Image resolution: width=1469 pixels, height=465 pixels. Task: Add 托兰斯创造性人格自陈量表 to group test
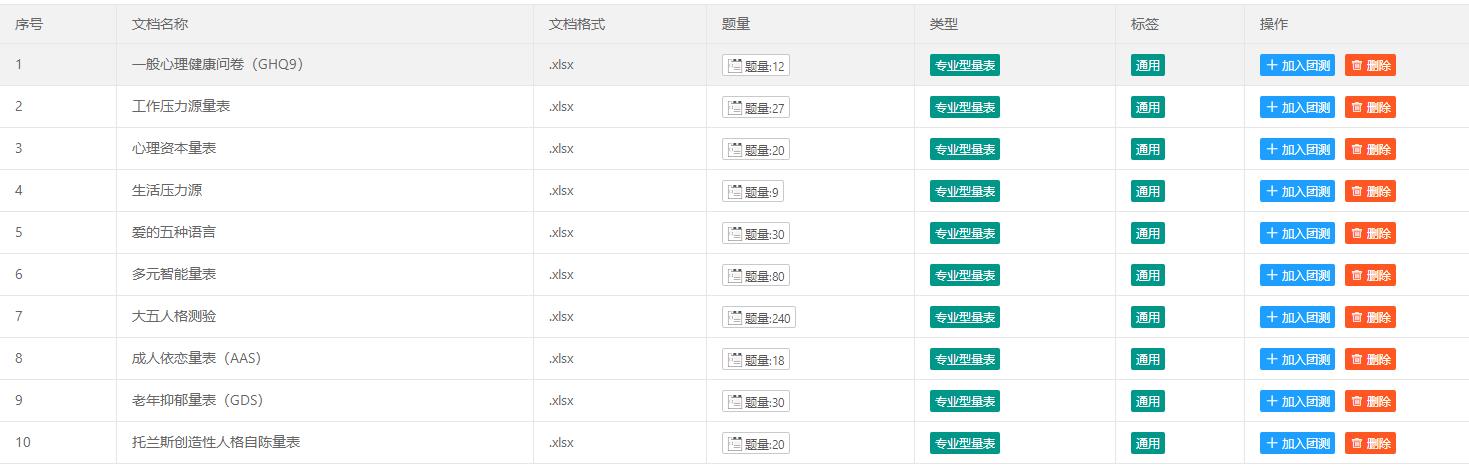click(x=1297, y=444)
